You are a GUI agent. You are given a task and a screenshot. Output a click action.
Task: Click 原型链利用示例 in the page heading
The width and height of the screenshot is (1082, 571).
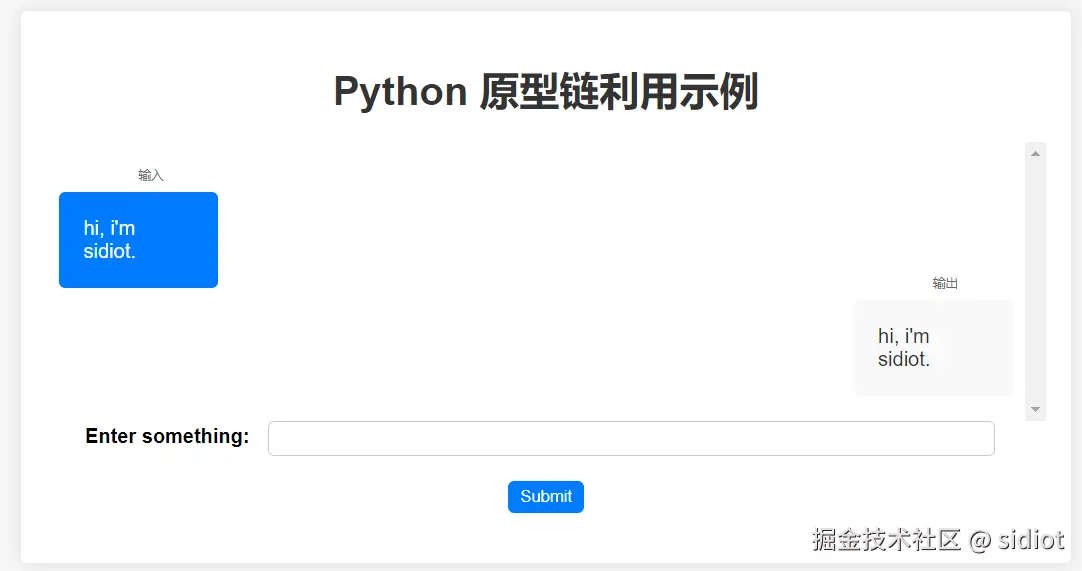click(618, 92)
